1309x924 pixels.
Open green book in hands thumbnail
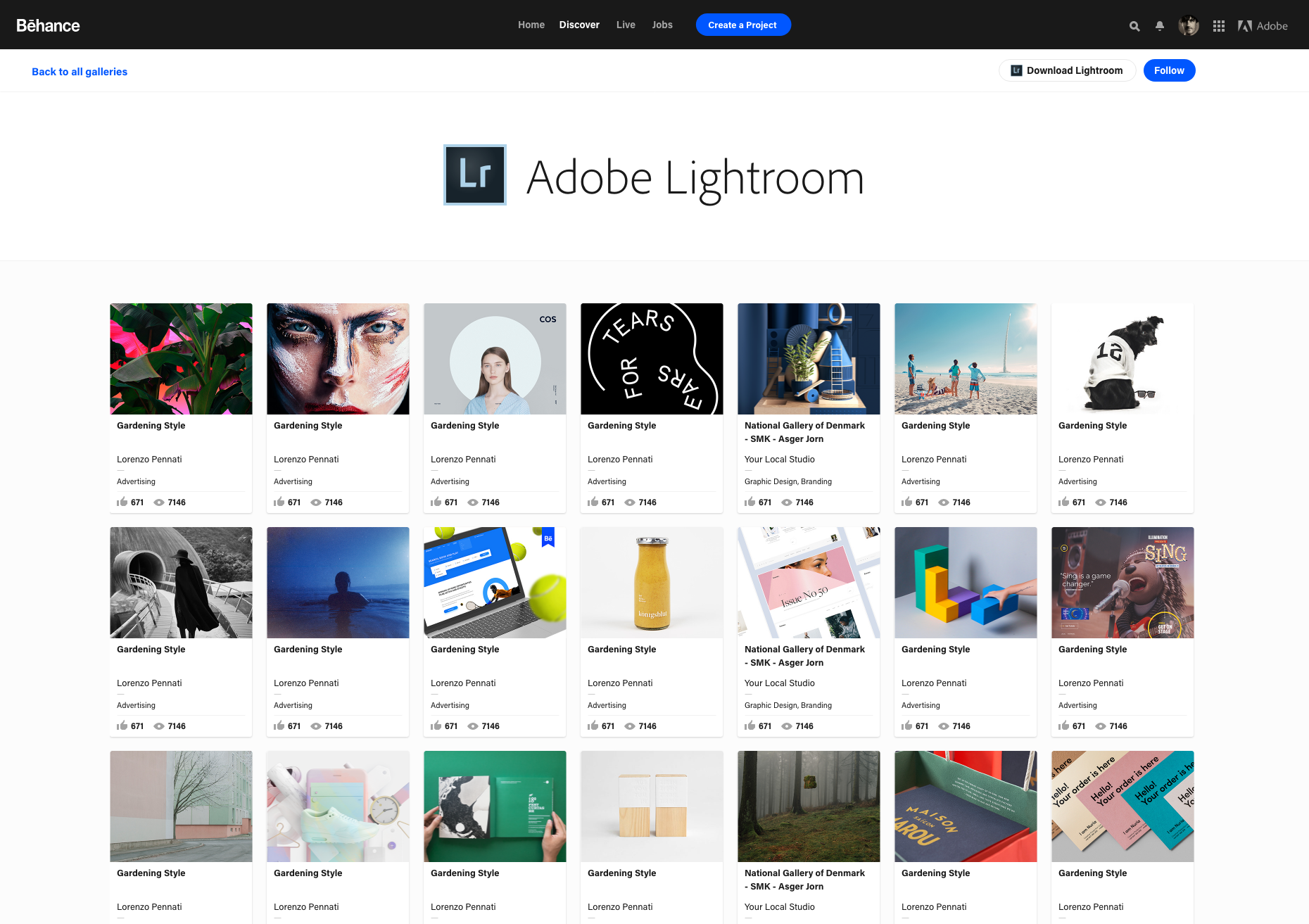point(495,806)
